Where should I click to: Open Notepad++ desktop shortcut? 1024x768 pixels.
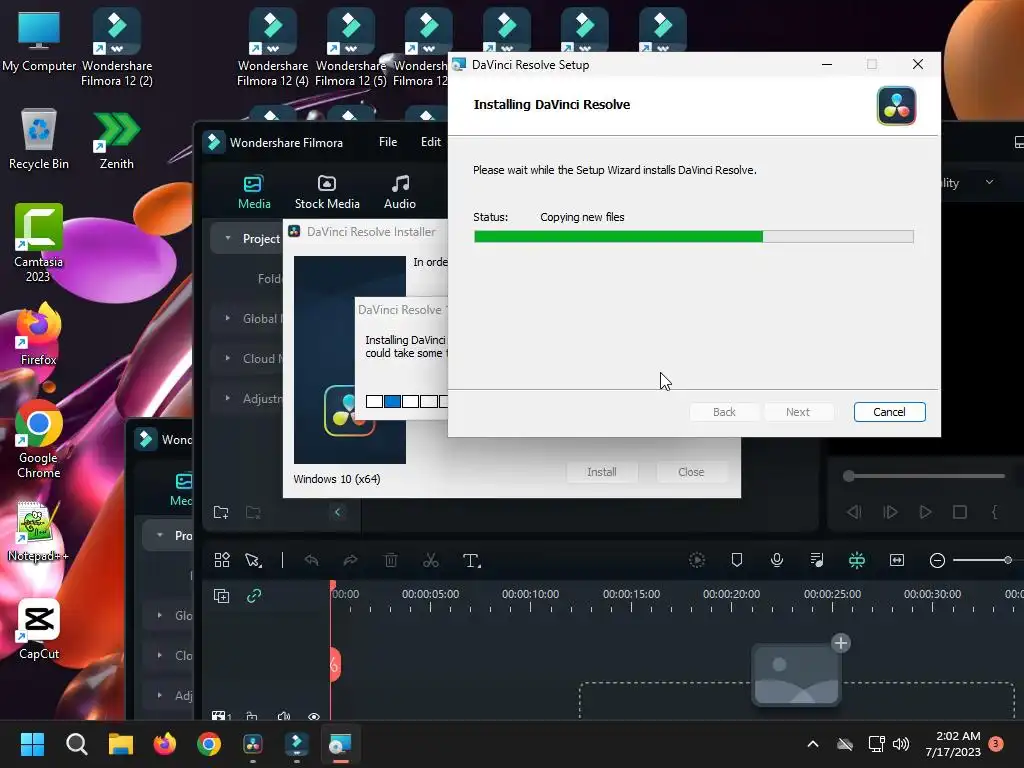click(37, 532)
